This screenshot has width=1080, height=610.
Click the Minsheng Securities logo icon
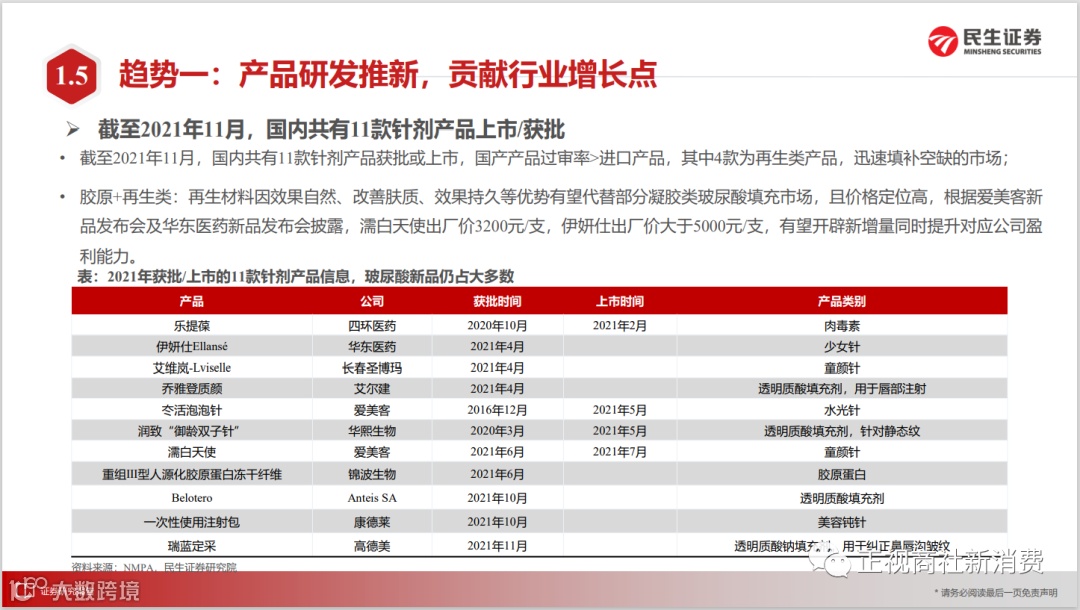click(x=942, y=41)
